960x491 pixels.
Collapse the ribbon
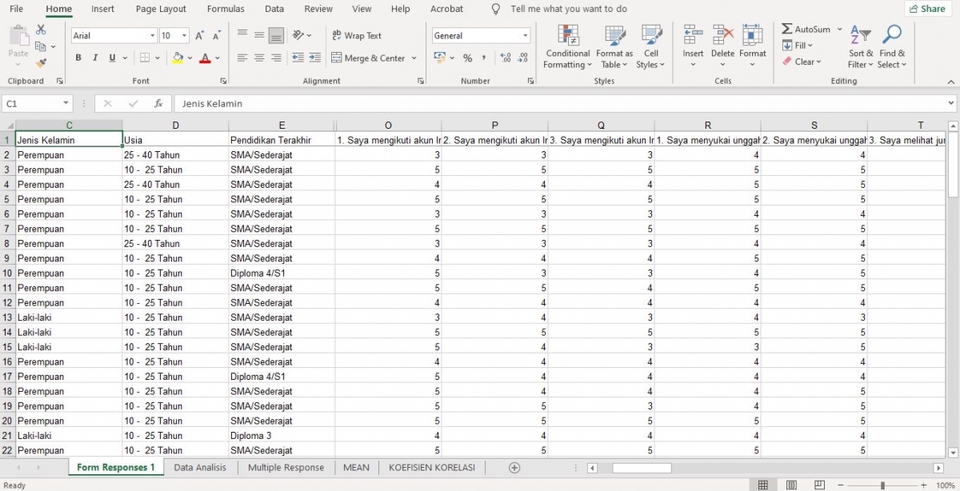click(x=951, y=81)
